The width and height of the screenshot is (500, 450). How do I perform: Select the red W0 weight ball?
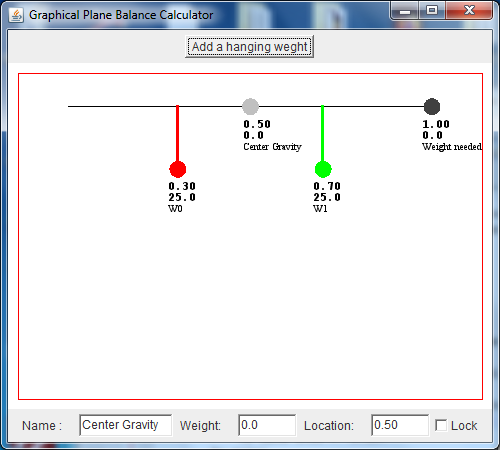click(x=178, y=169)
